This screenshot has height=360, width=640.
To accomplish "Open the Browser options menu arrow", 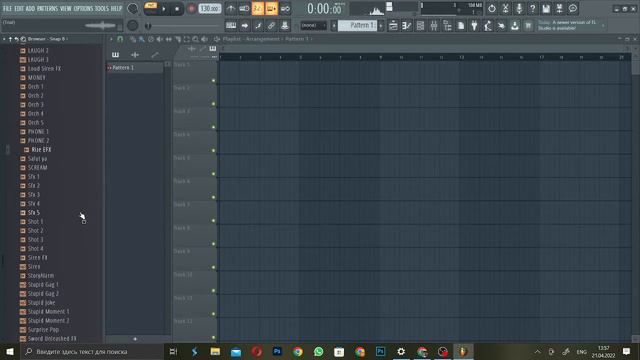I will coord(4,39).
